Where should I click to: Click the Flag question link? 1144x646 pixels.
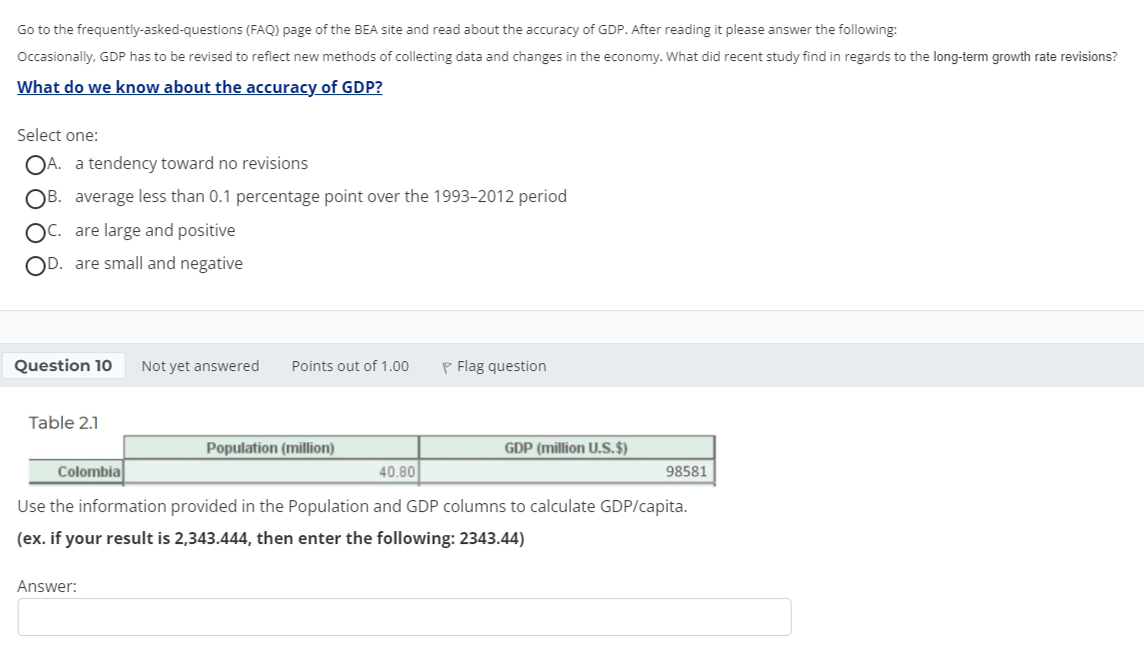click(x=501, y=366)
